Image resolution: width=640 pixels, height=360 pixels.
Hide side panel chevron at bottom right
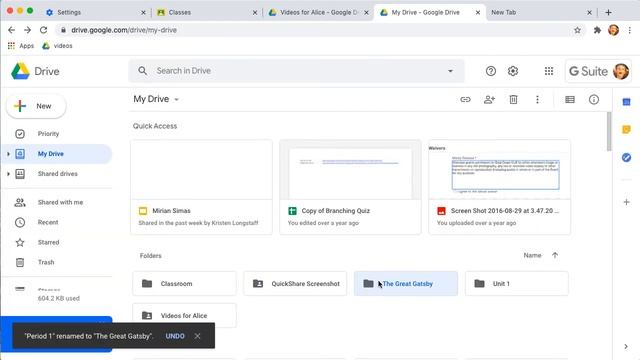[x=626, y=347]
